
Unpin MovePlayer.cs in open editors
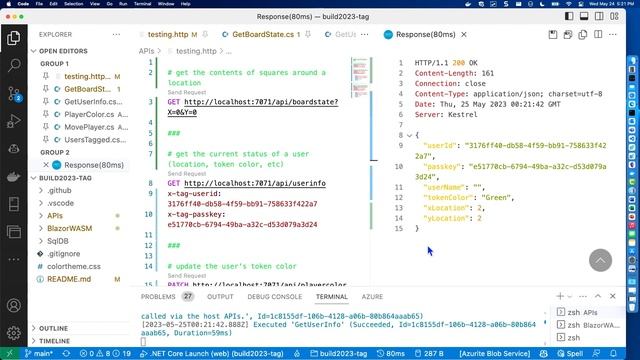pyautogui.click(x=46, y=127)
